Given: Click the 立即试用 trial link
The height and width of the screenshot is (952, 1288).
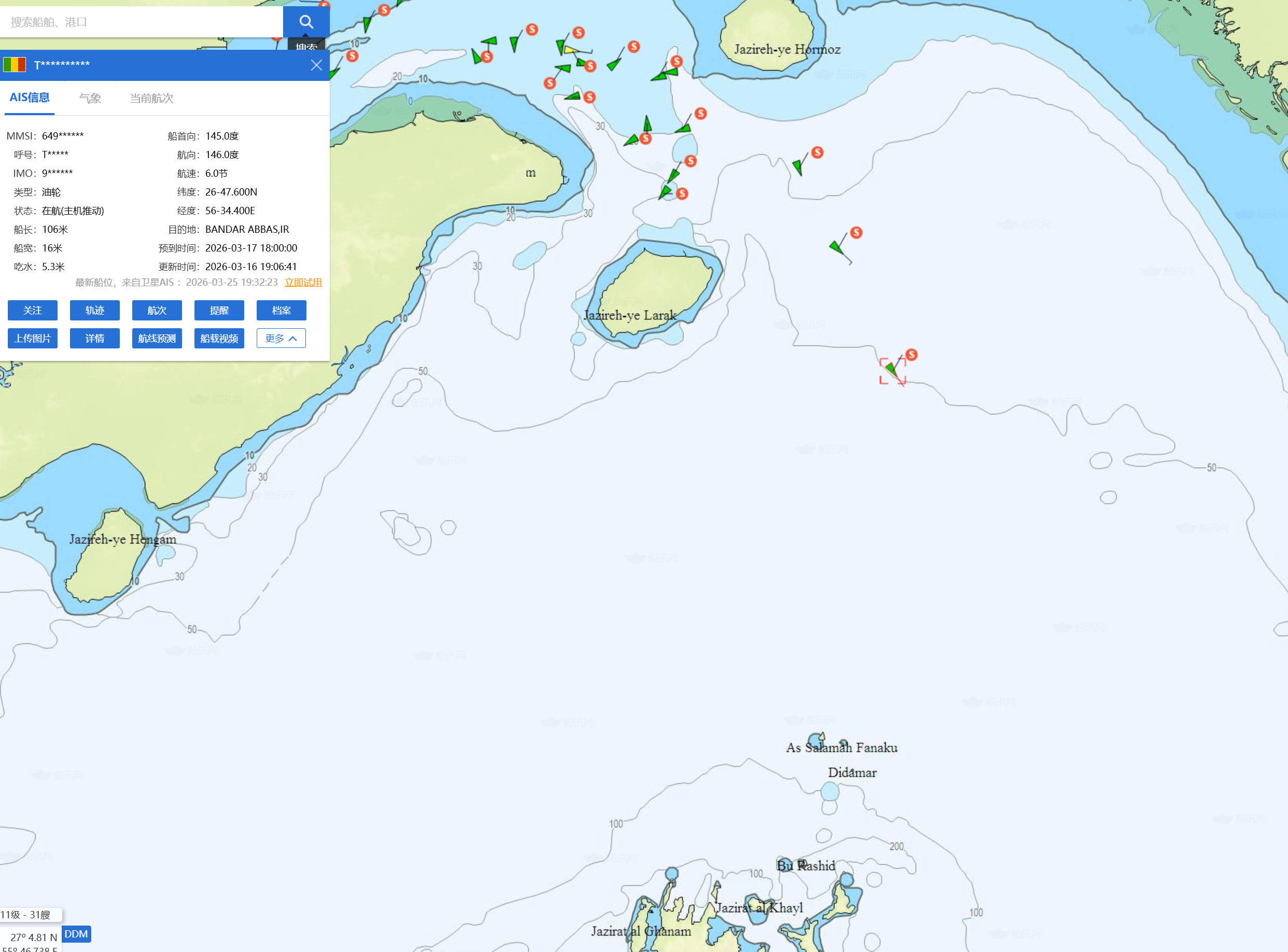Looking at the screenshot, I should point(303,283).
